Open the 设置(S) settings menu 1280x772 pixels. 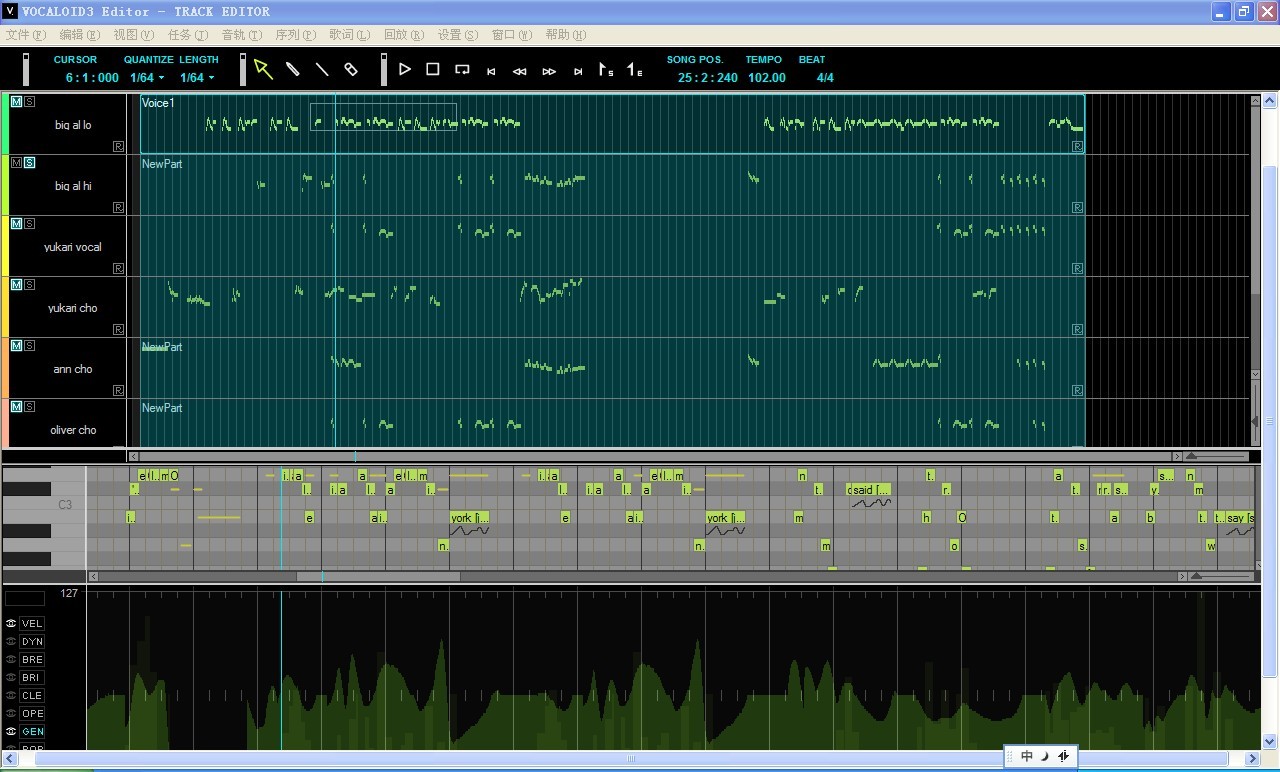[x=457, y=34]
